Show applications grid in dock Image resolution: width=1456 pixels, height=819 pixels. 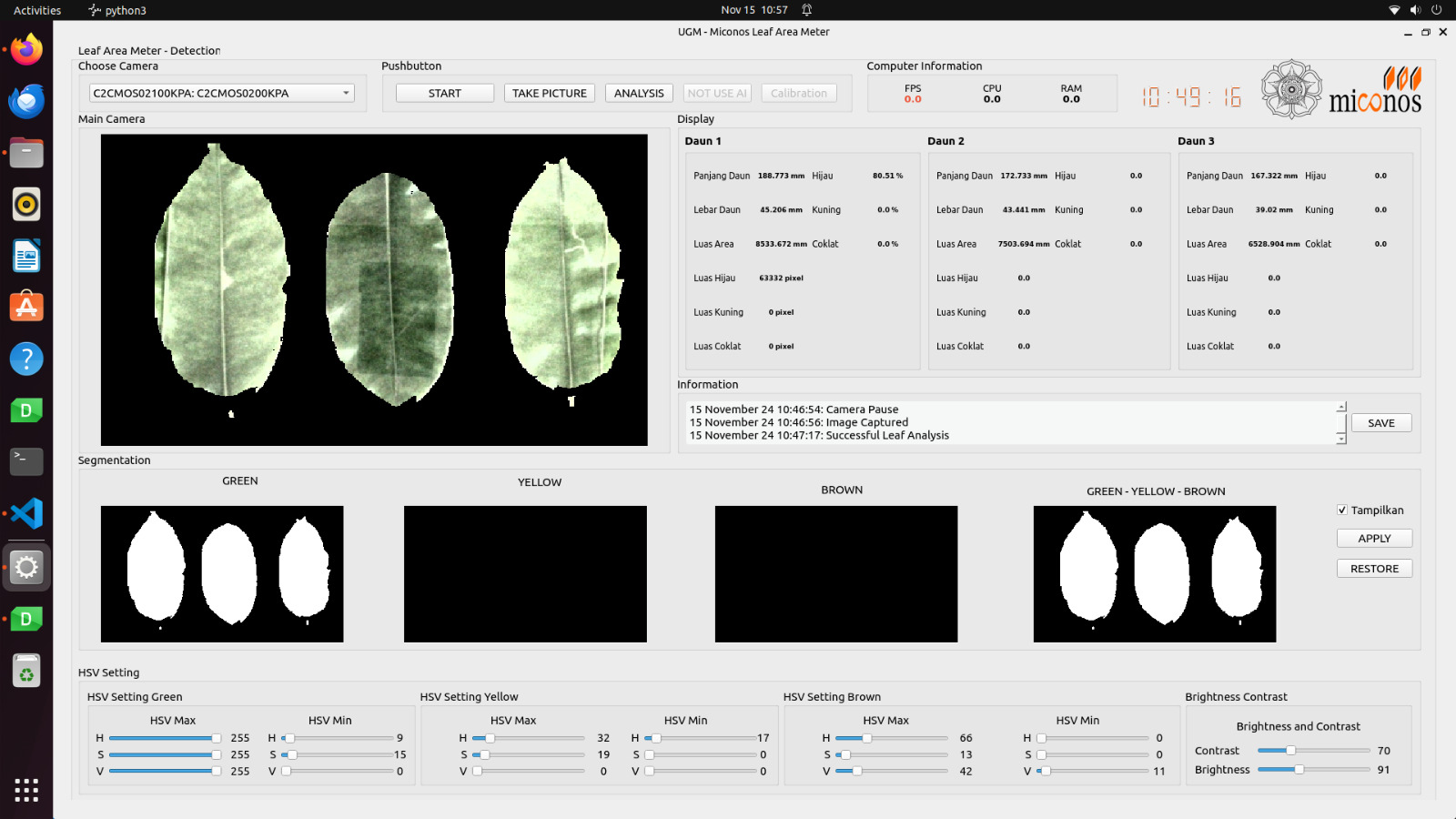(26, 790)
